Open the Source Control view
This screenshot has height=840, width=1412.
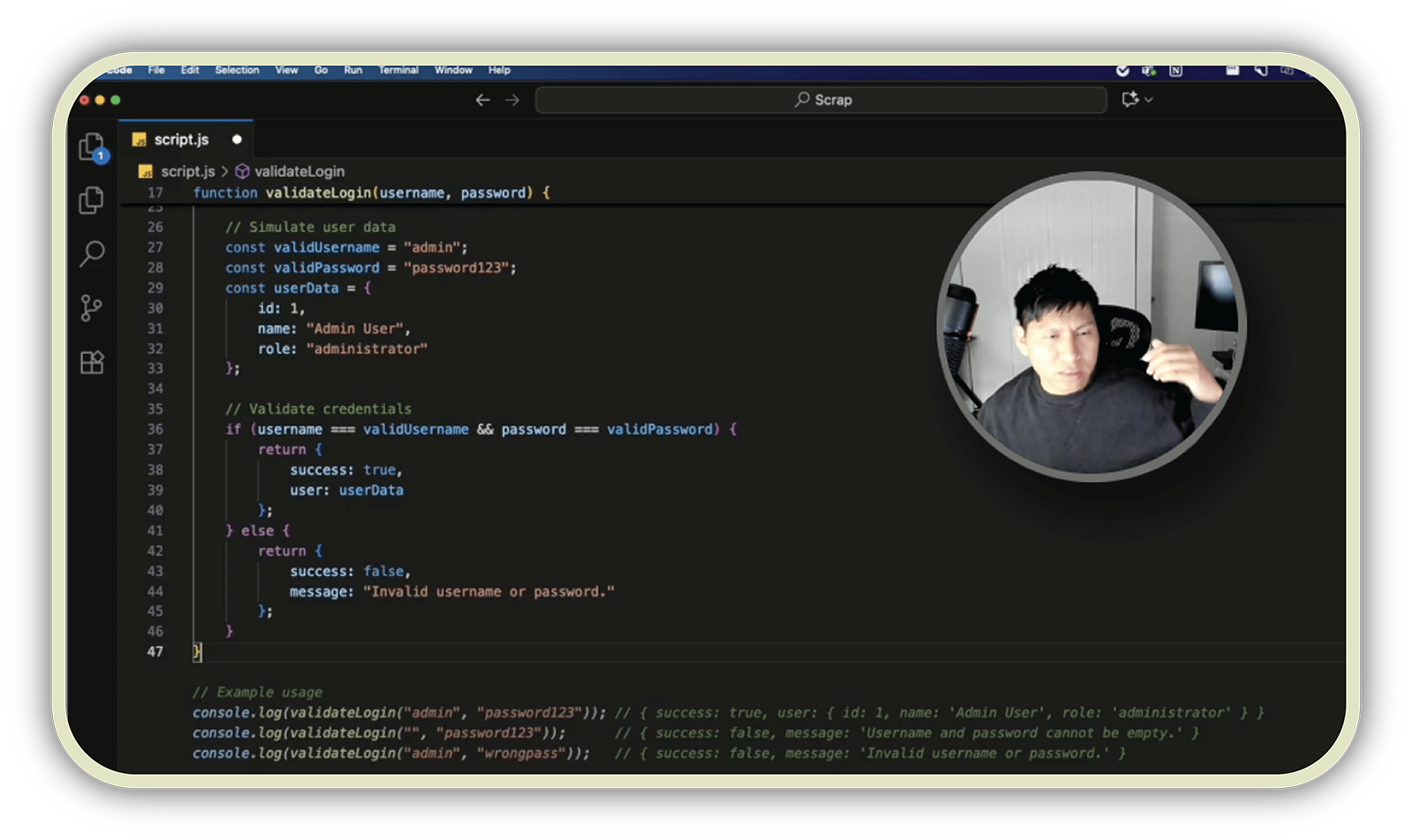(x=92, y=308)
